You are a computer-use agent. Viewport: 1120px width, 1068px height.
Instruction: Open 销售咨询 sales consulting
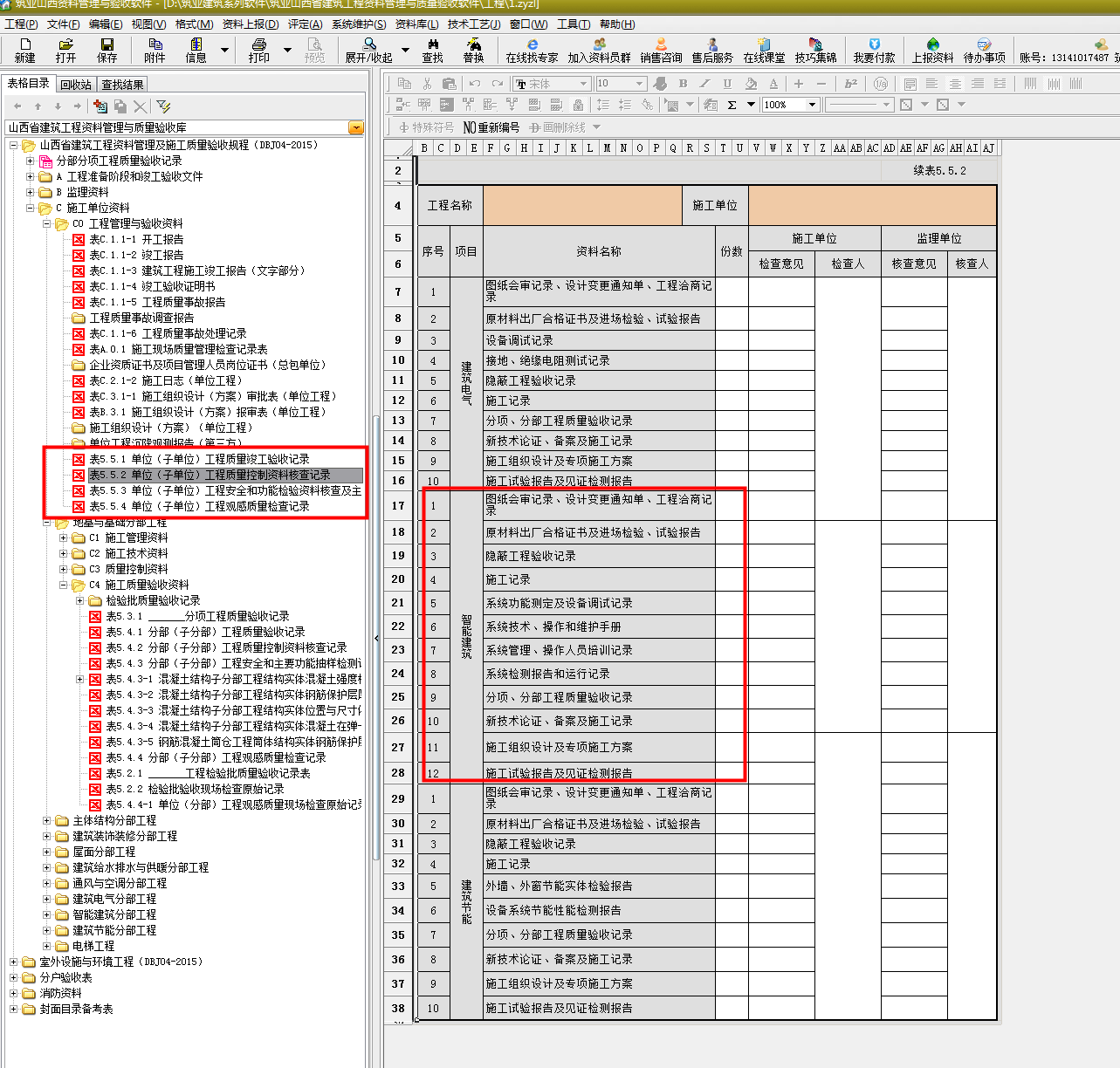coord(661,50)
